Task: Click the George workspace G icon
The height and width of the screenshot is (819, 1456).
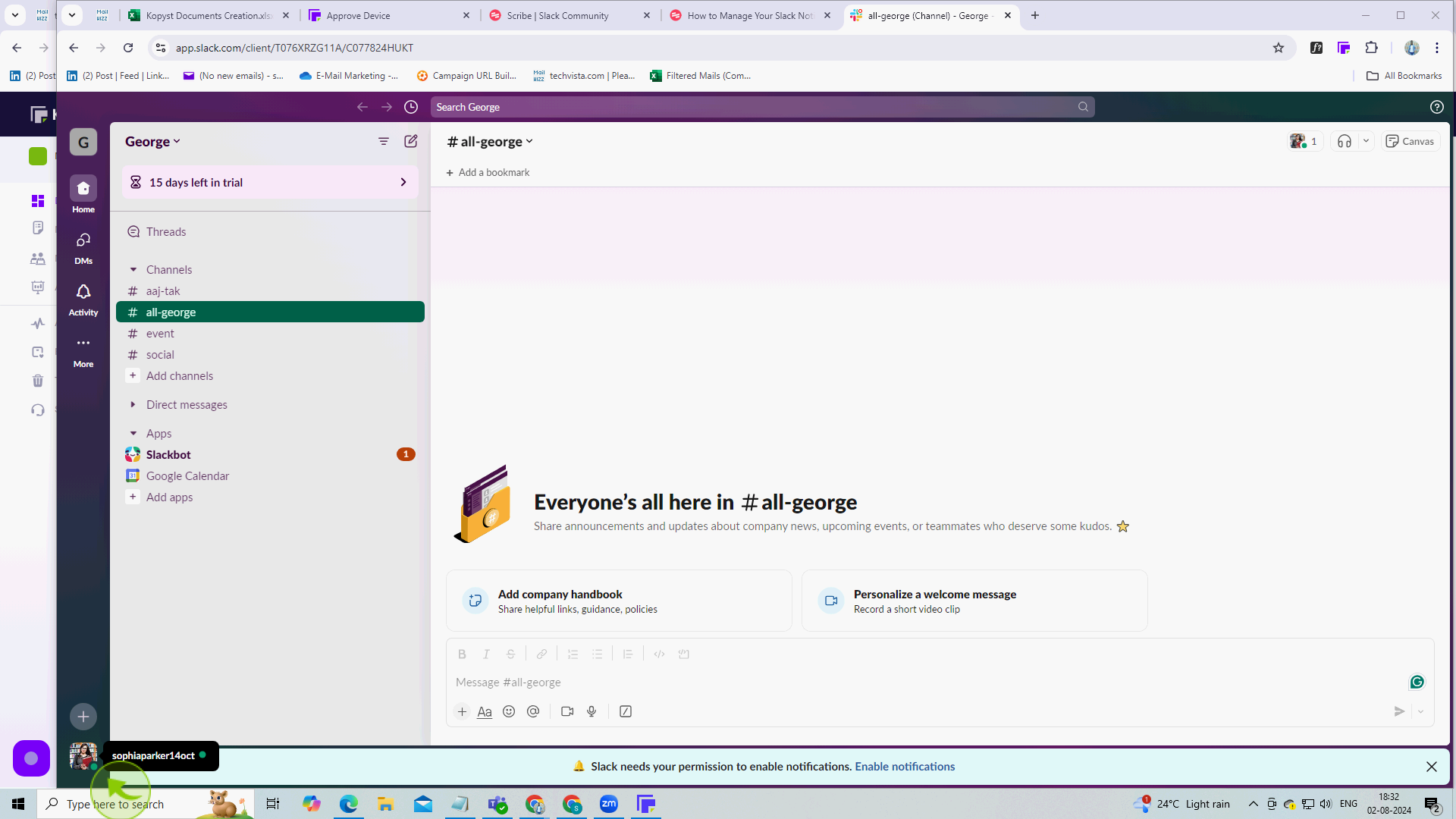Action: click(83, 142)
